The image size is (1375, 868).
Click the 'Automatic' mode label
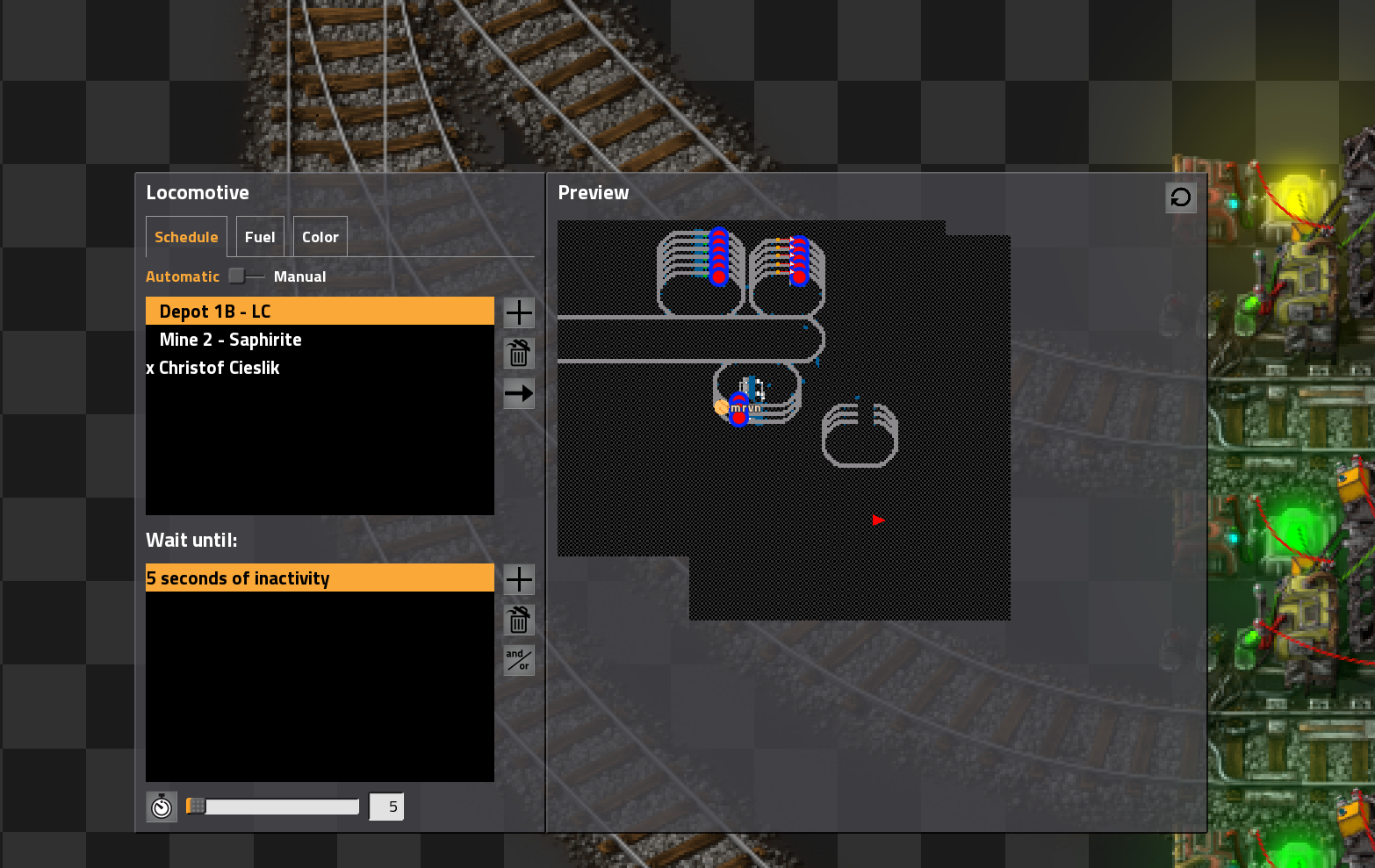pos(183,276)
